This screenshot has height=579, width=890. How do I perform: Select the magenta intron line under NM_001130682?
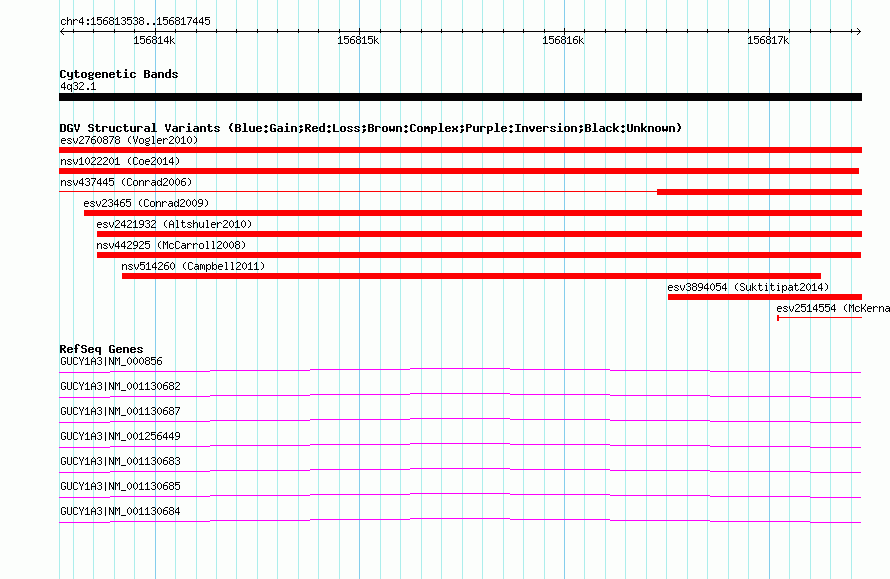click(460, 394)
